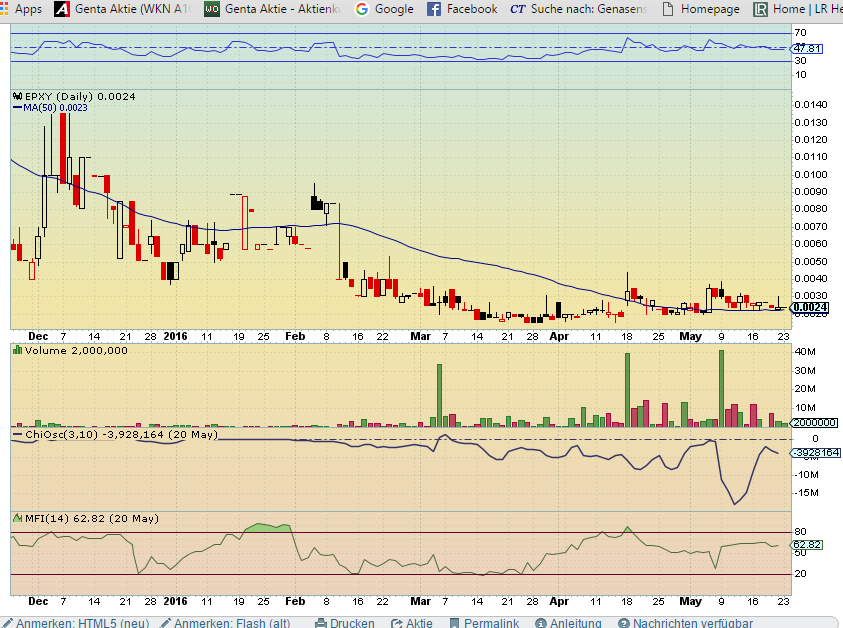Open the Facebook bookmark link
The height and width of the screenshot is (628, 843).
click(472, 9)
